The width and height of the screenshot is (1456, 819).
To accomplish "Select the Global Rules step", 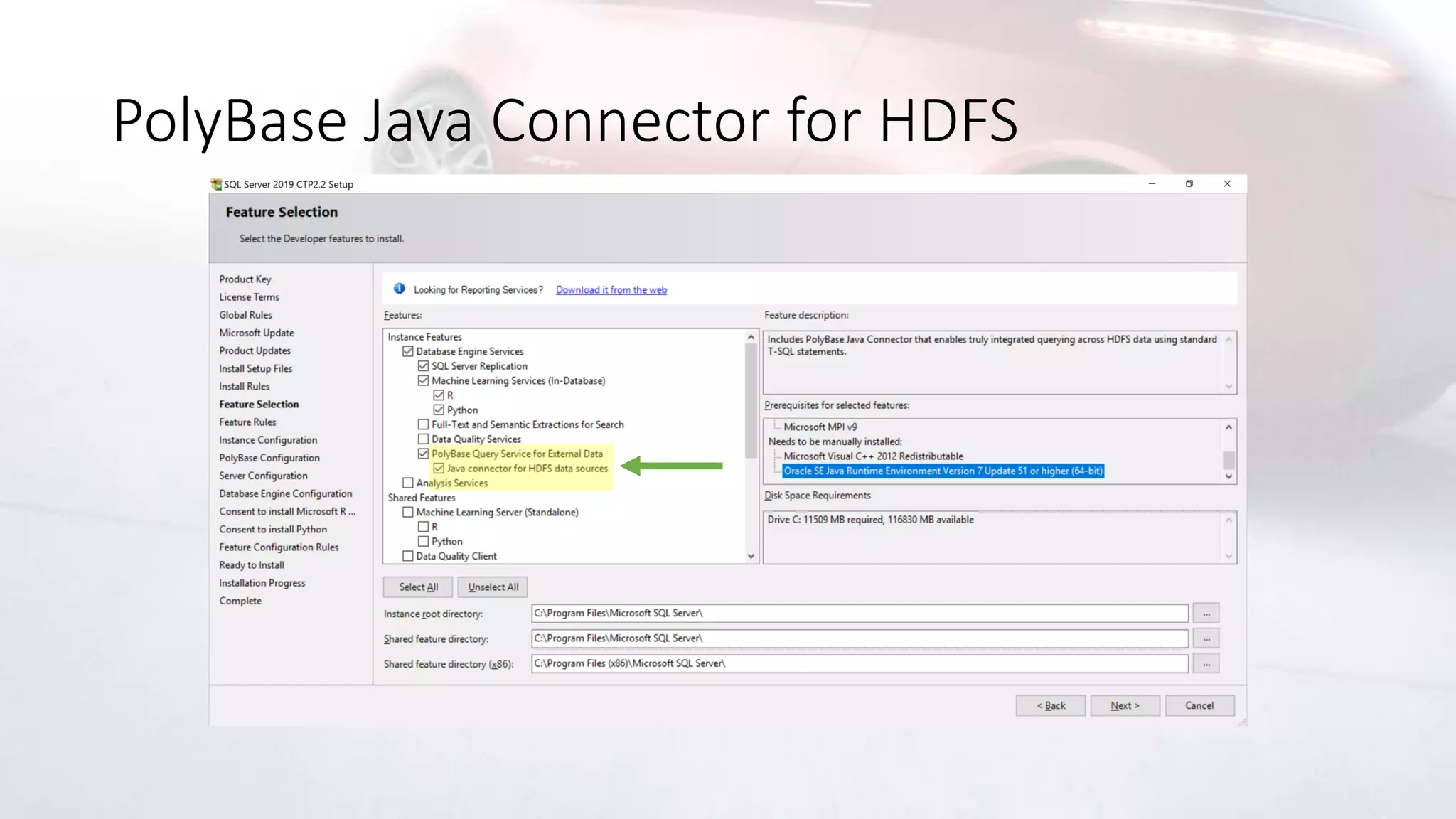I will pos(246,315).
